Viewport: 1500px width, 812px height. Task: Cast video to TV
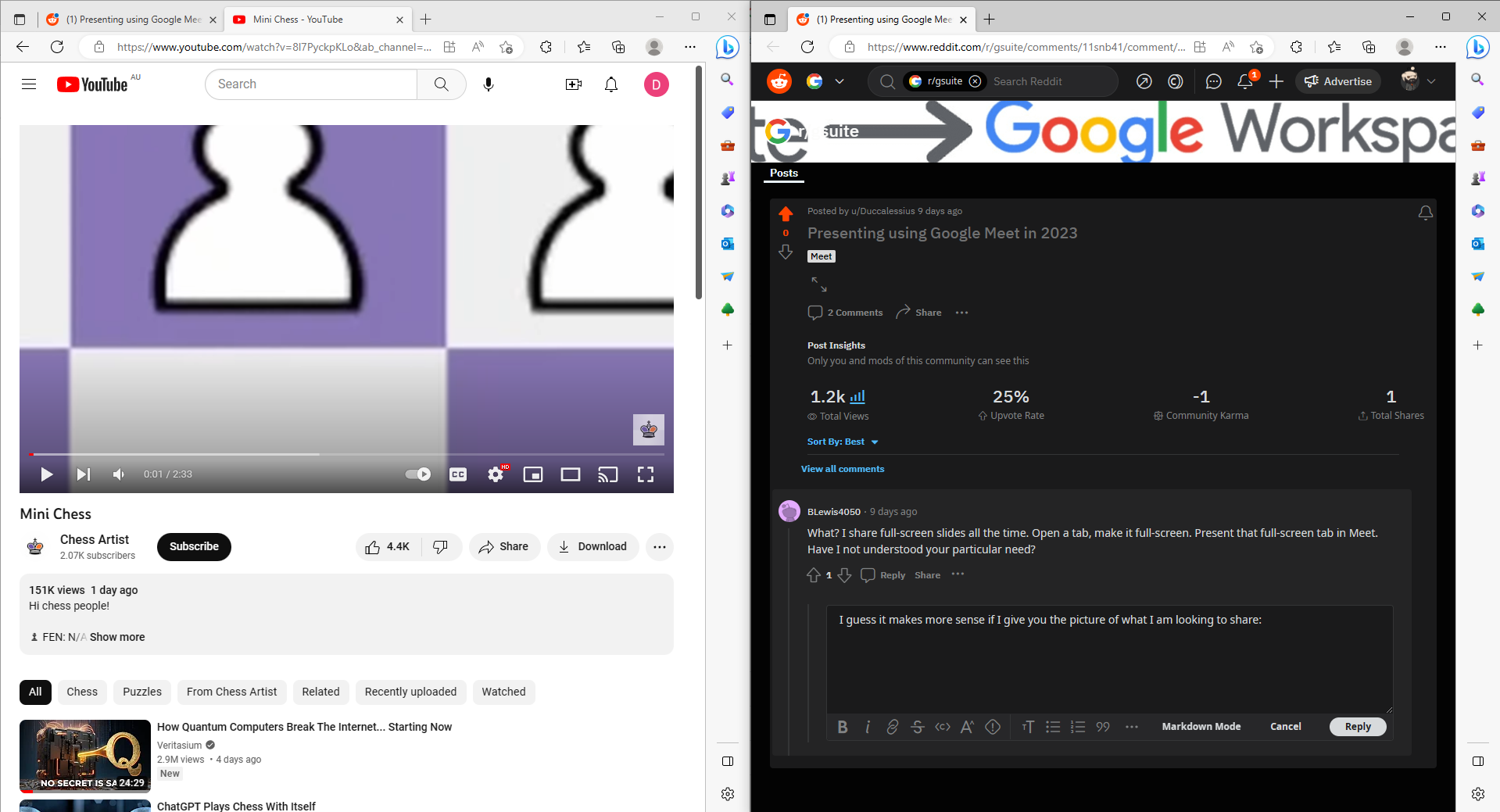pos(608,474)
